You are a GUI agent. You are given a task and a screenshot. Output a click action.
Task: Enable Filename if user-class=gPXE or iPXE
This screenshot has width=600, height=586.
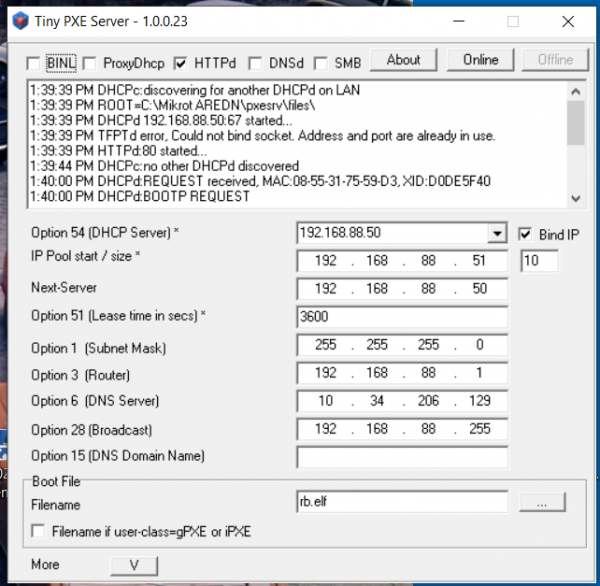coord(38,531)
